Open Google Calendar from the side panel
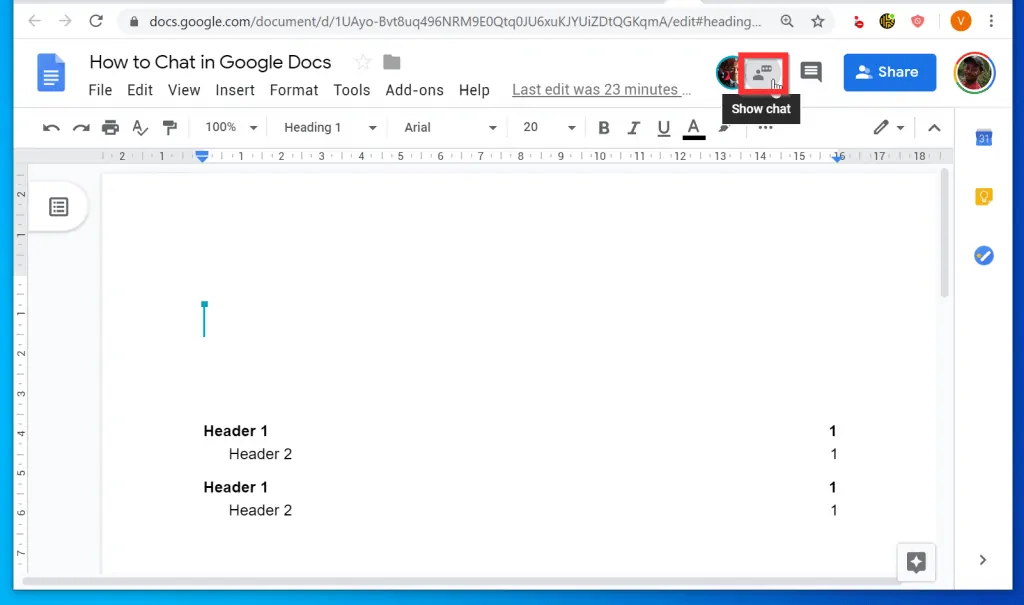The height and width of the screenshot is (605, 1024). point(983,138)
